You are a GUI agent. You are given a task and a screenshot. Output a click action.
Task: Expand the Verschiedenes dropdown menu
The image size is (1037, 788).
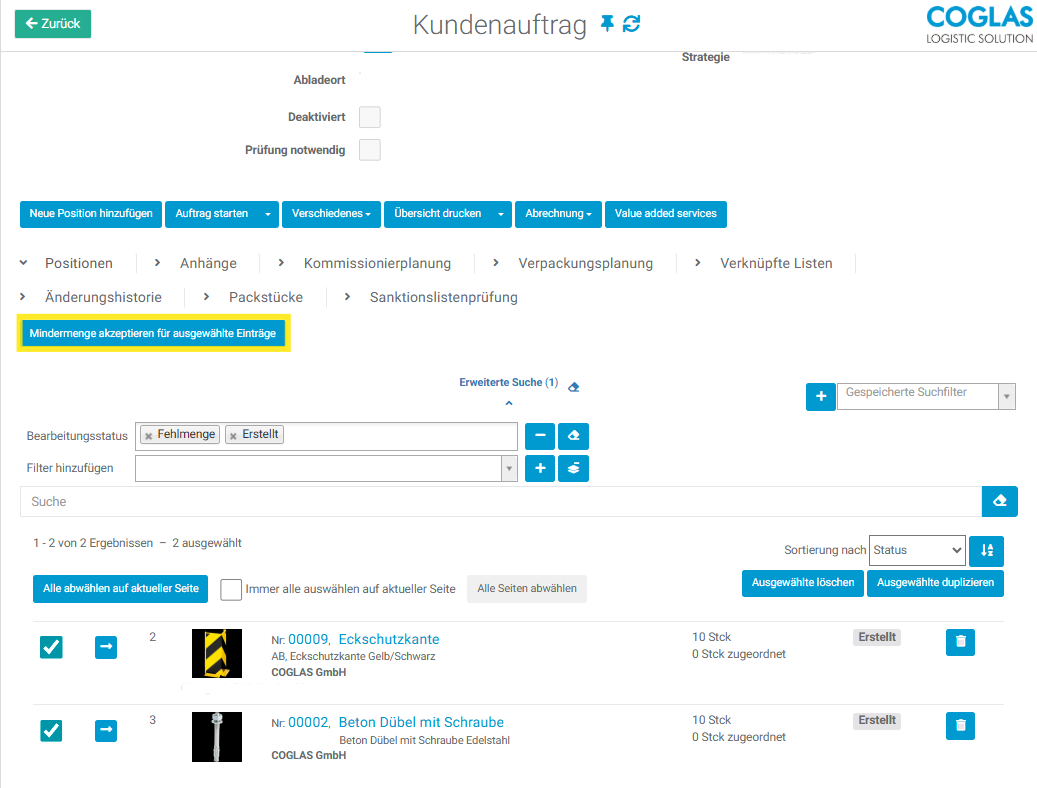point(331,214)
